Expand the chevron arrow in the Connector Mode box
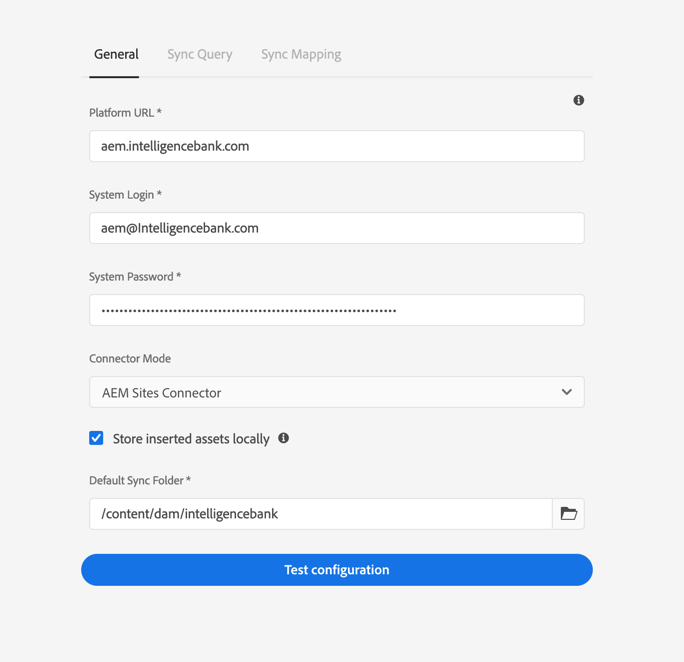Screen dimensions: 684x662 click(x=567, y=393)
